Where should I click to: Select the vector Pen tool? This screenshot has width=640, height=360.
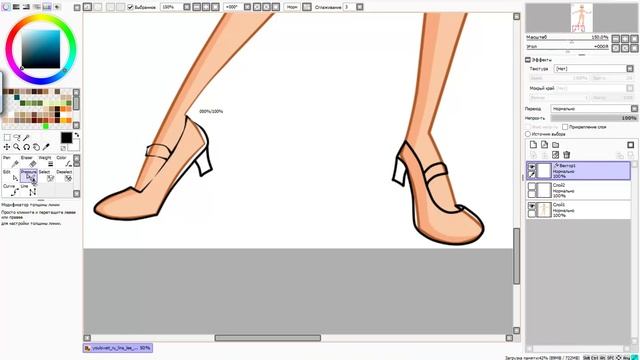[11, 161]
